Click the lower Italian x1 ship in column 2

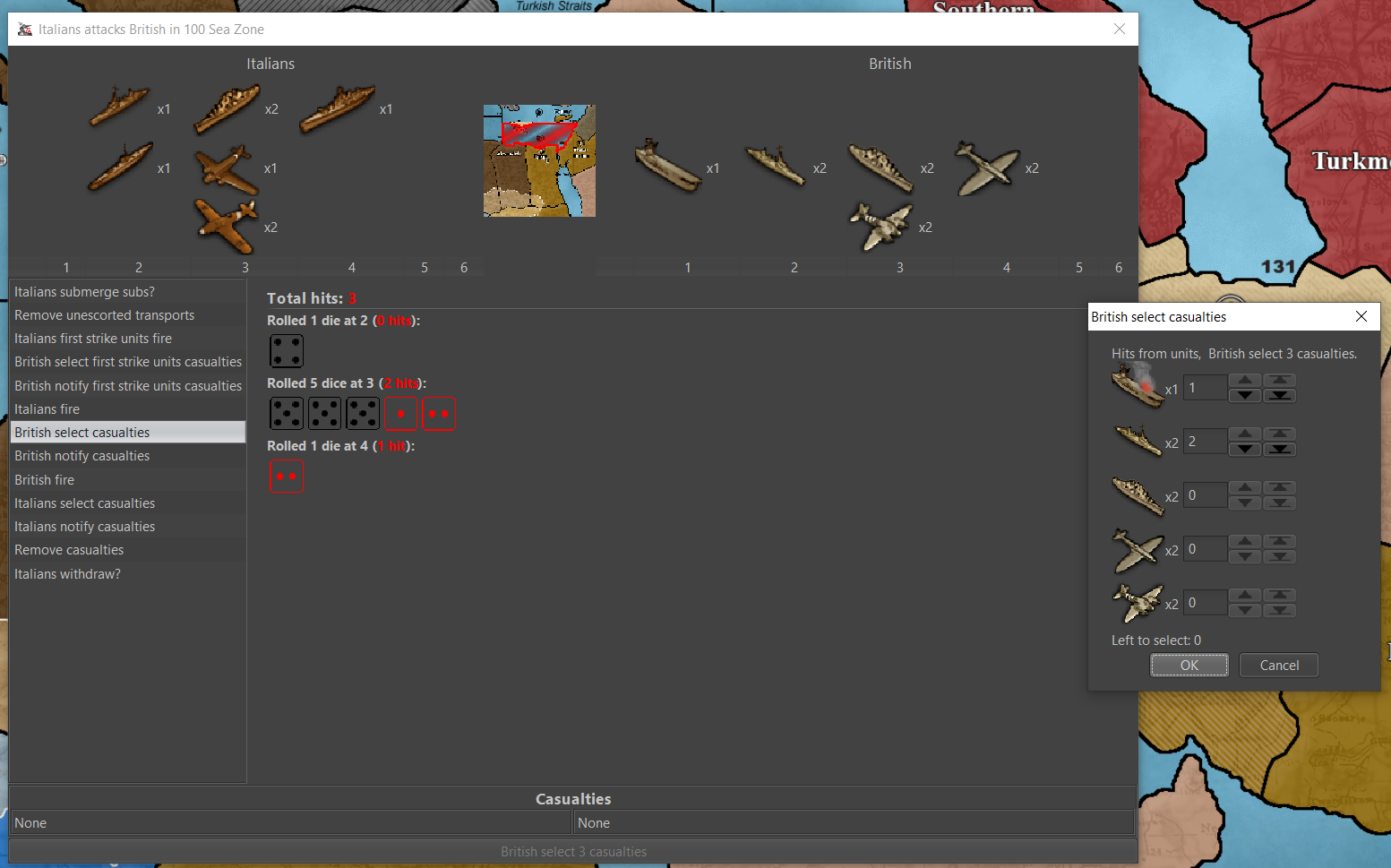[120, 167]
